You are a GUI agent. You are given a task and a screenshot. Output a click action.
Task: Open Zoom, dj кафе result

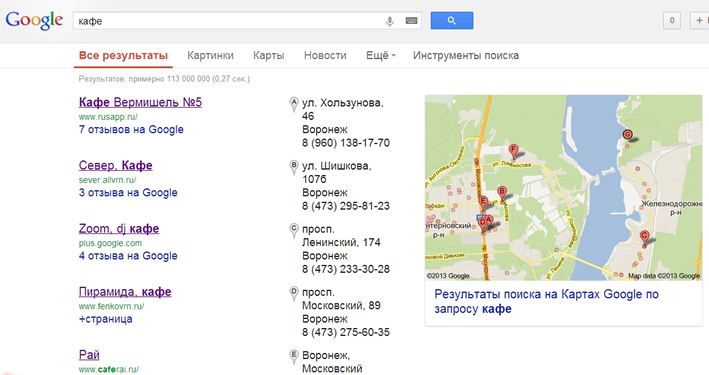click(x=119, y=229)
